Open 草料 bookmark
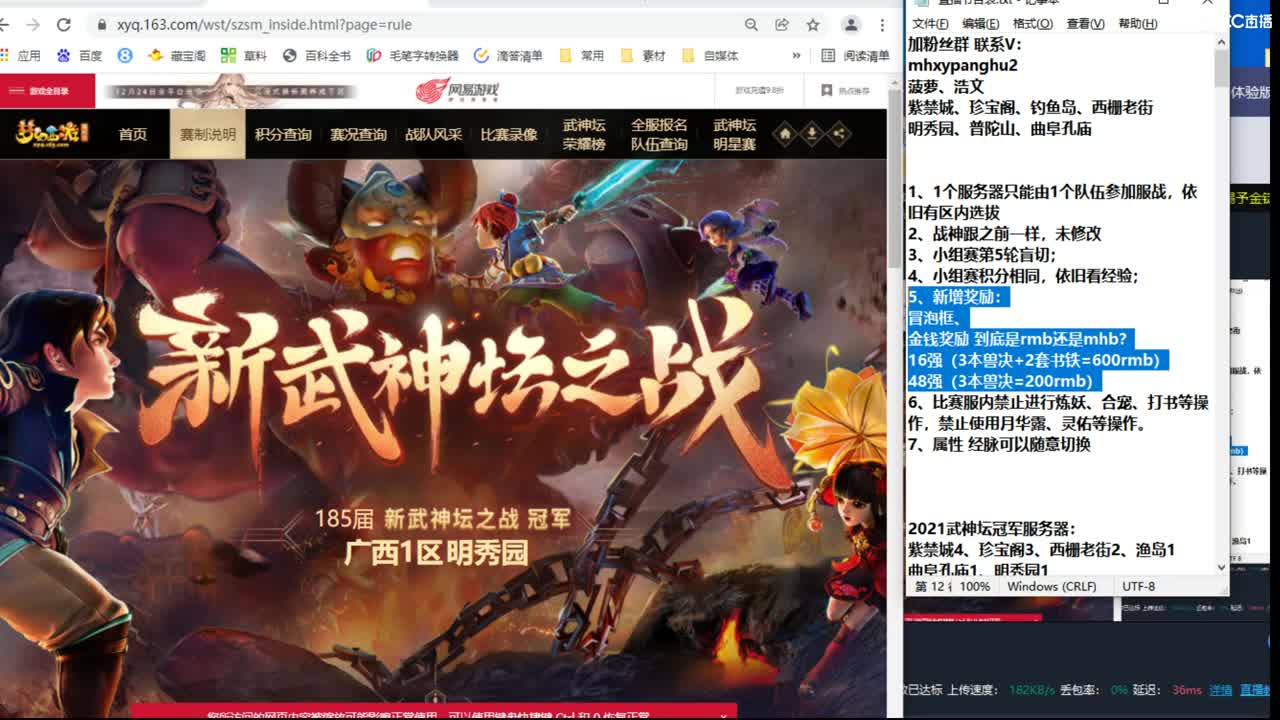1280x720 pixels. [245, 56]
